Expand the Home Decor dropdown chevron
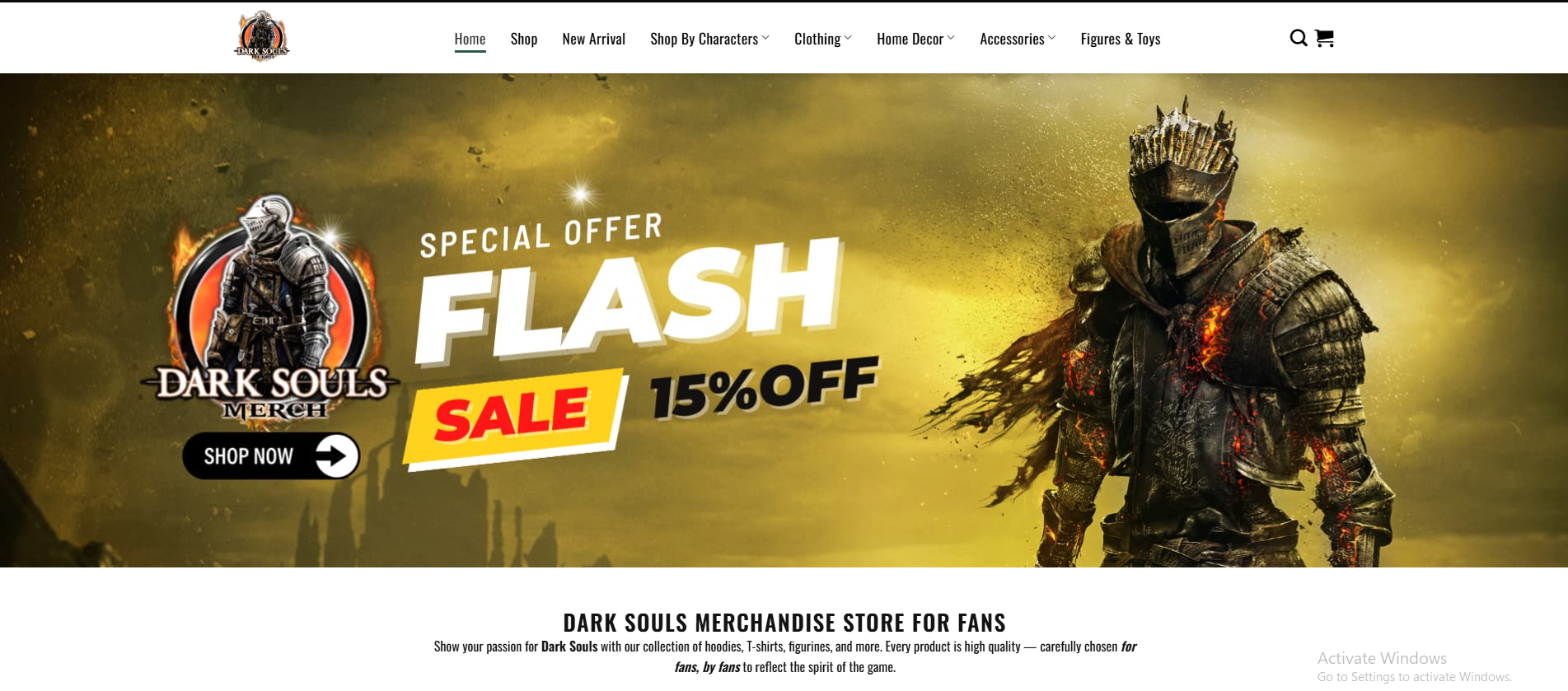The width and height of the screenshot is (1568, 691). pyautogui.click(x=951, y=38)
